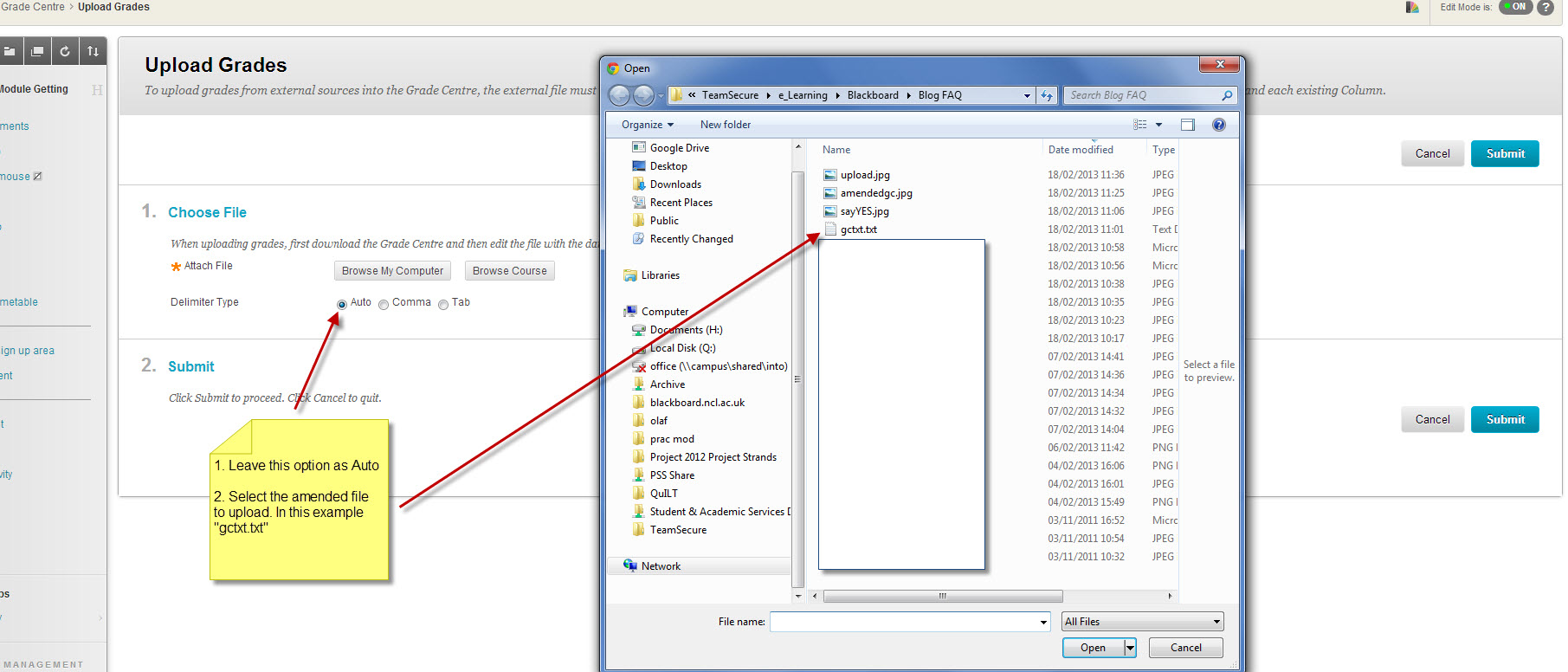The width and height of the screenshot is (1568, 672).
Task: Open the change view options arrow
Action: click(1158, 125)
